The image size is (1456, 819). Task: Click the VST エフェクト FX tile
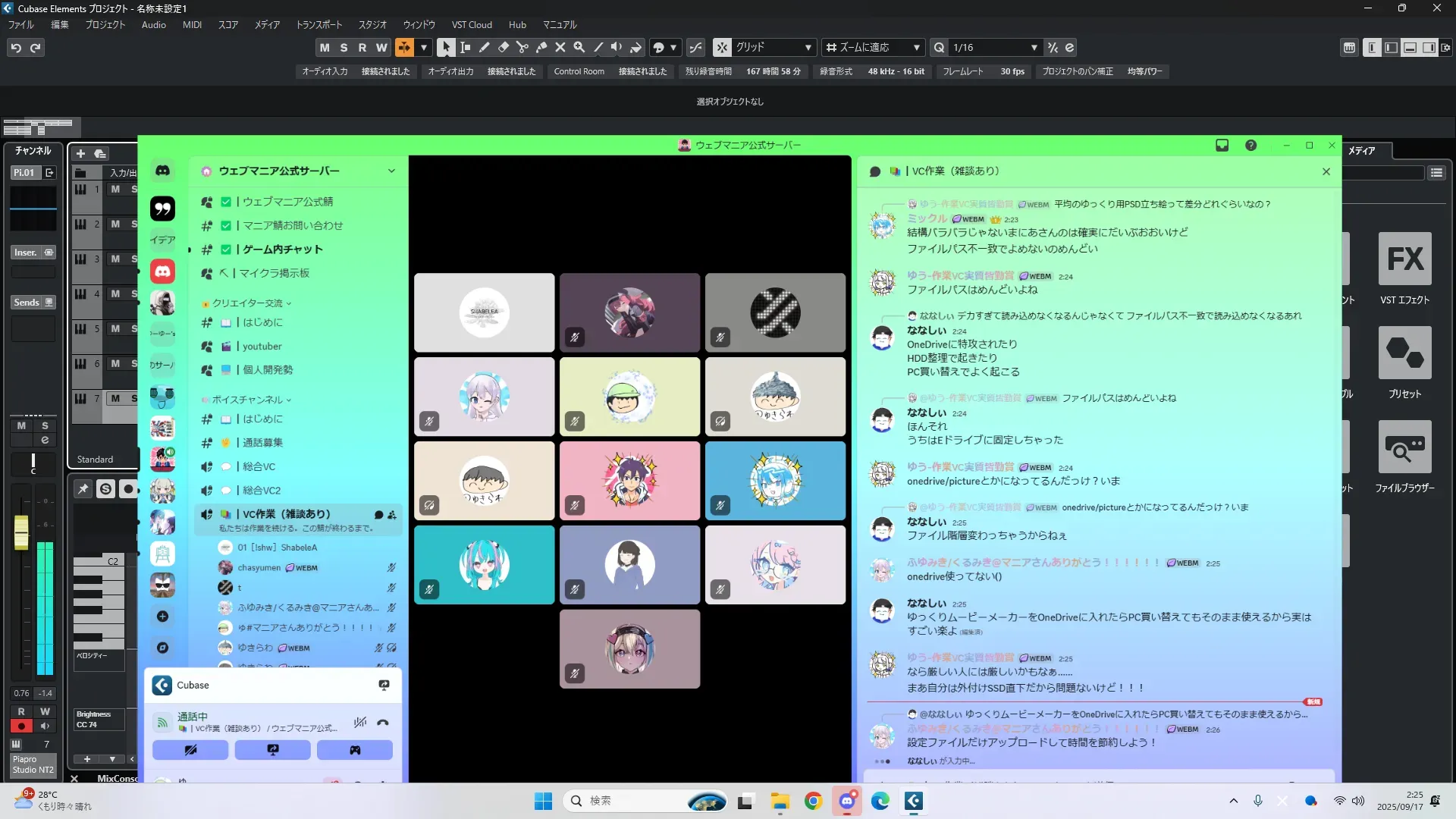pyautogui.click(x=1404, y=259)
